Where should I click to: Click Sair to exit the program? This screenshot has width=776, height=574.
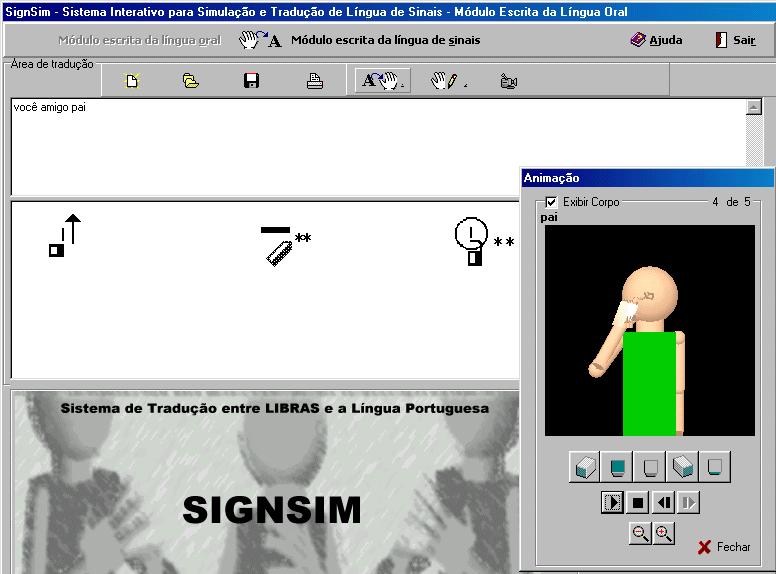point(735,40)
